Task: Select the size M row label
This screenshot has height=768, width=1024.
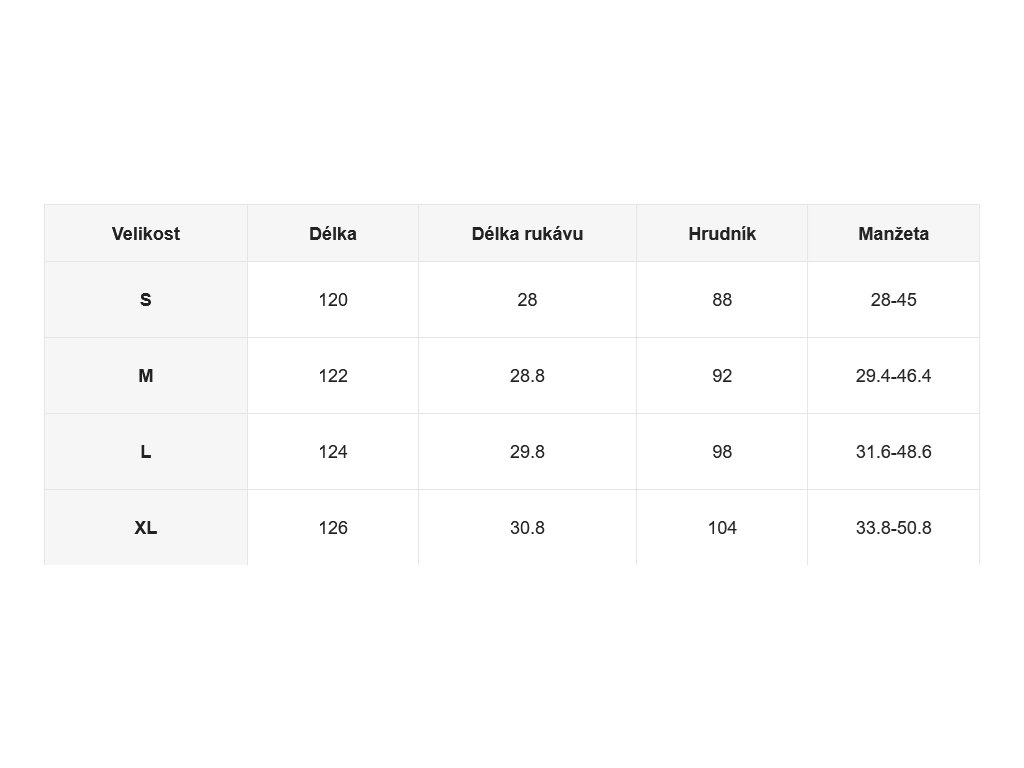Action: [x=146, y=376]
